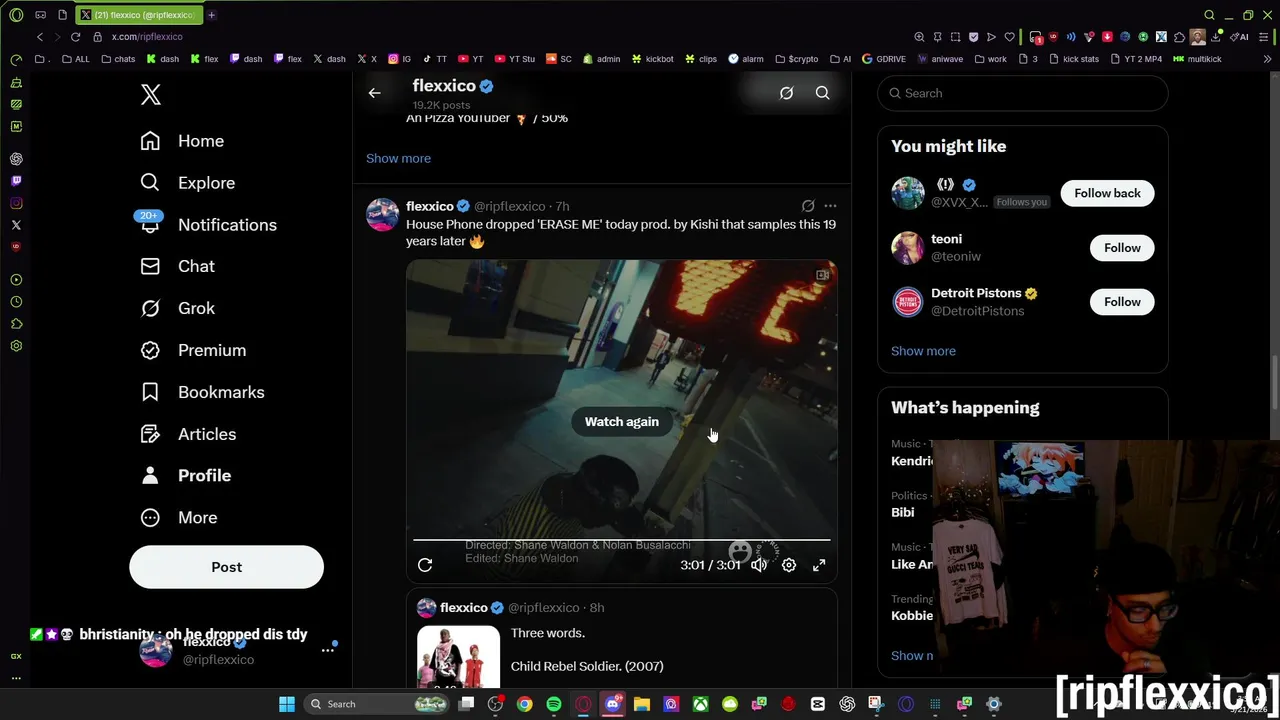Replay the video with the replay icon
Screen dimensions: 1280x720
coord(425,565)
